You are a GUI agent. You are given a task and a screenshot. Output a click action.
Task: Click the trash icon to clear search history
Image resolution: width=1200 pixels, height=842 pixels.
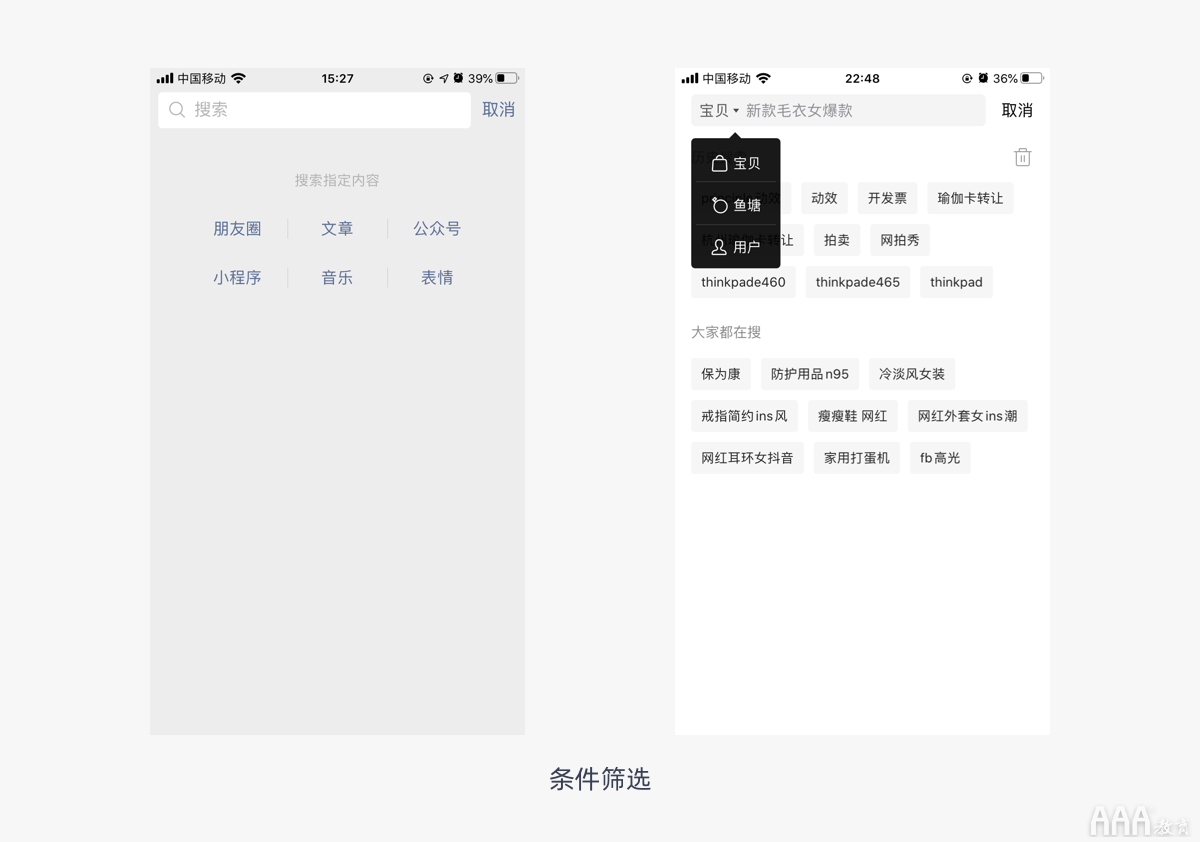(1022, 157)
